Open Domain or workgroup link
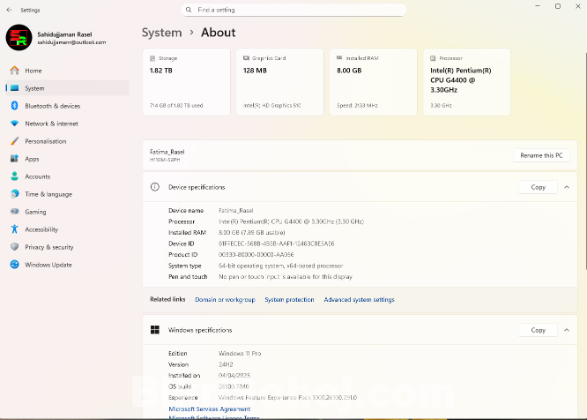 tap(225, 299)
